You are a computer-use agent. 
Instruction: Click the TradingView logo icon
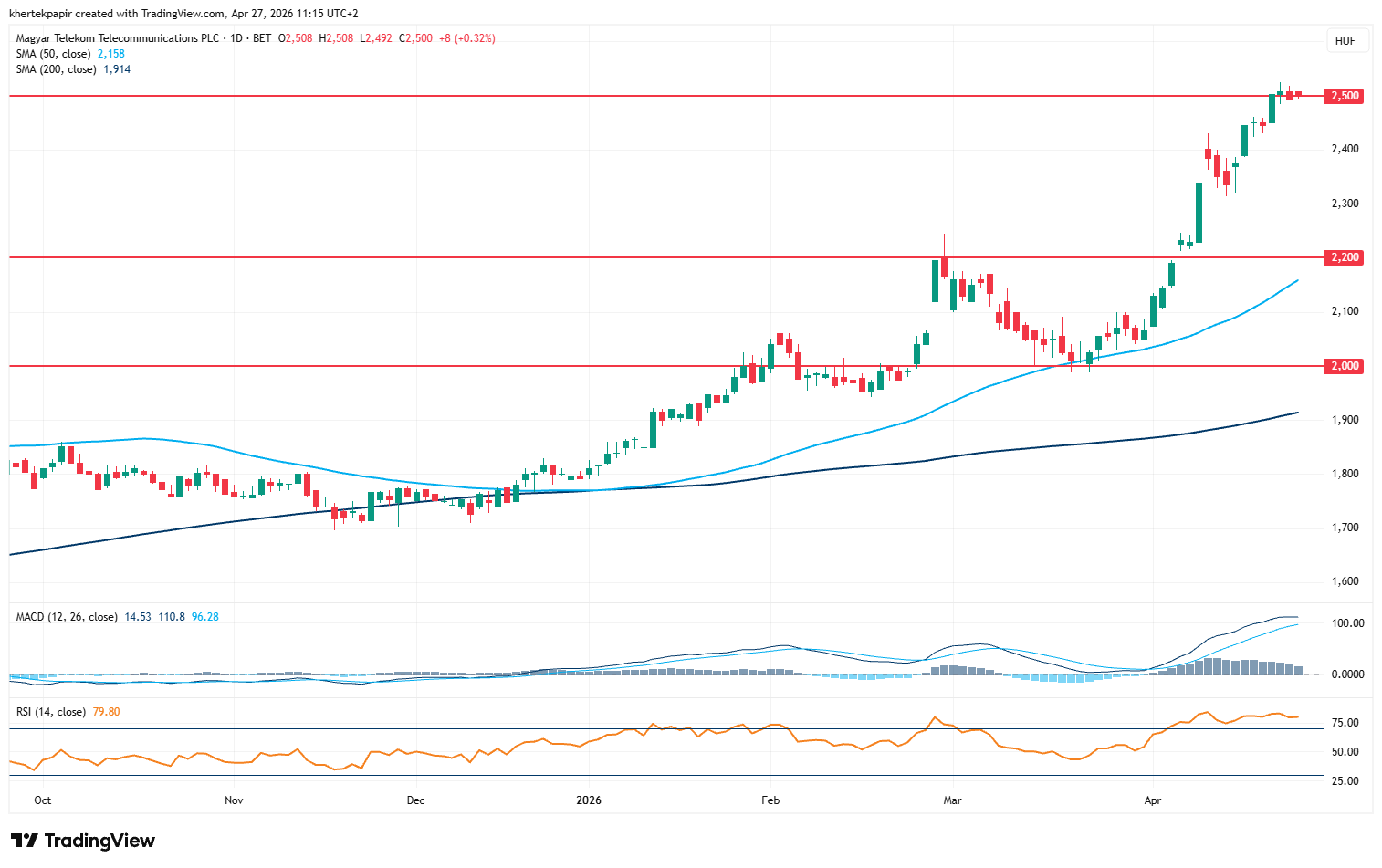coord(24,841)
